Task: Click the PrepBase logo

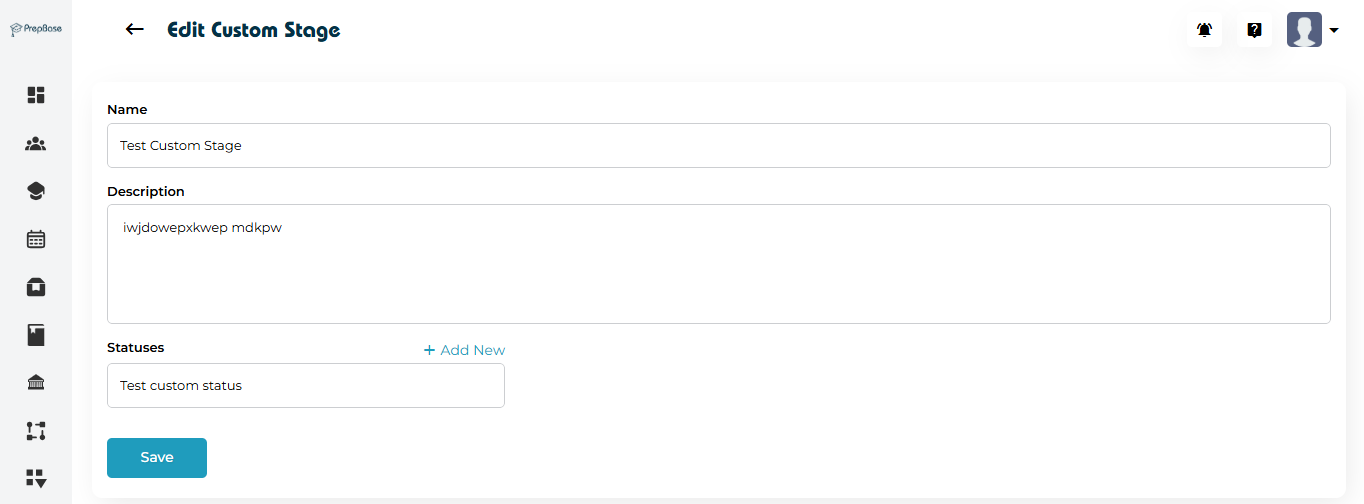Action: (x=36, y=29)
